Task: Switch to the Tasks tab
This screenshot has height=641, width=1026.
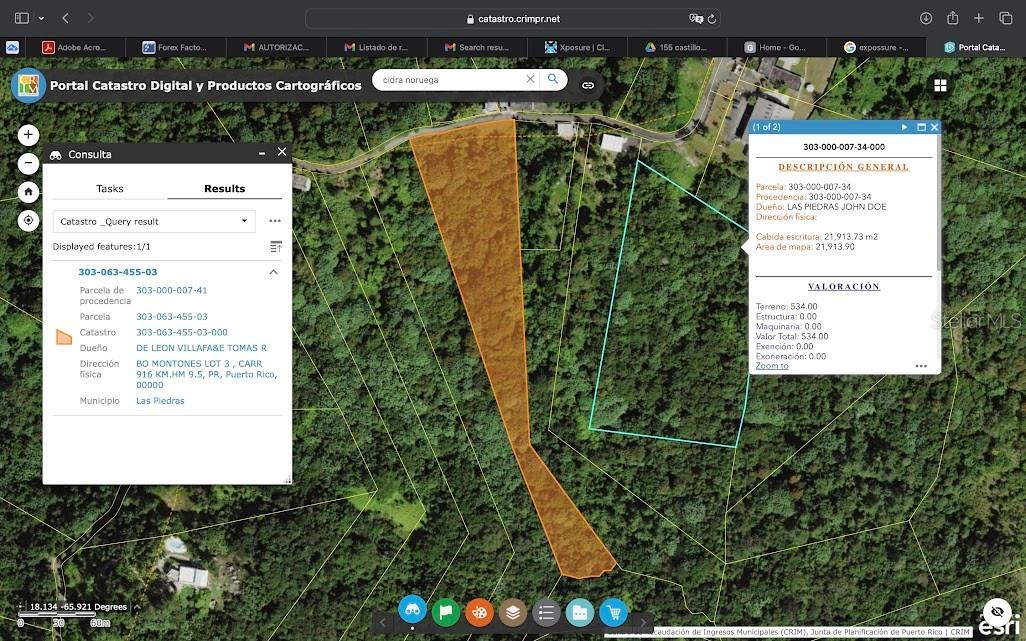Action: pyautogui.click(x=110, y=188)
